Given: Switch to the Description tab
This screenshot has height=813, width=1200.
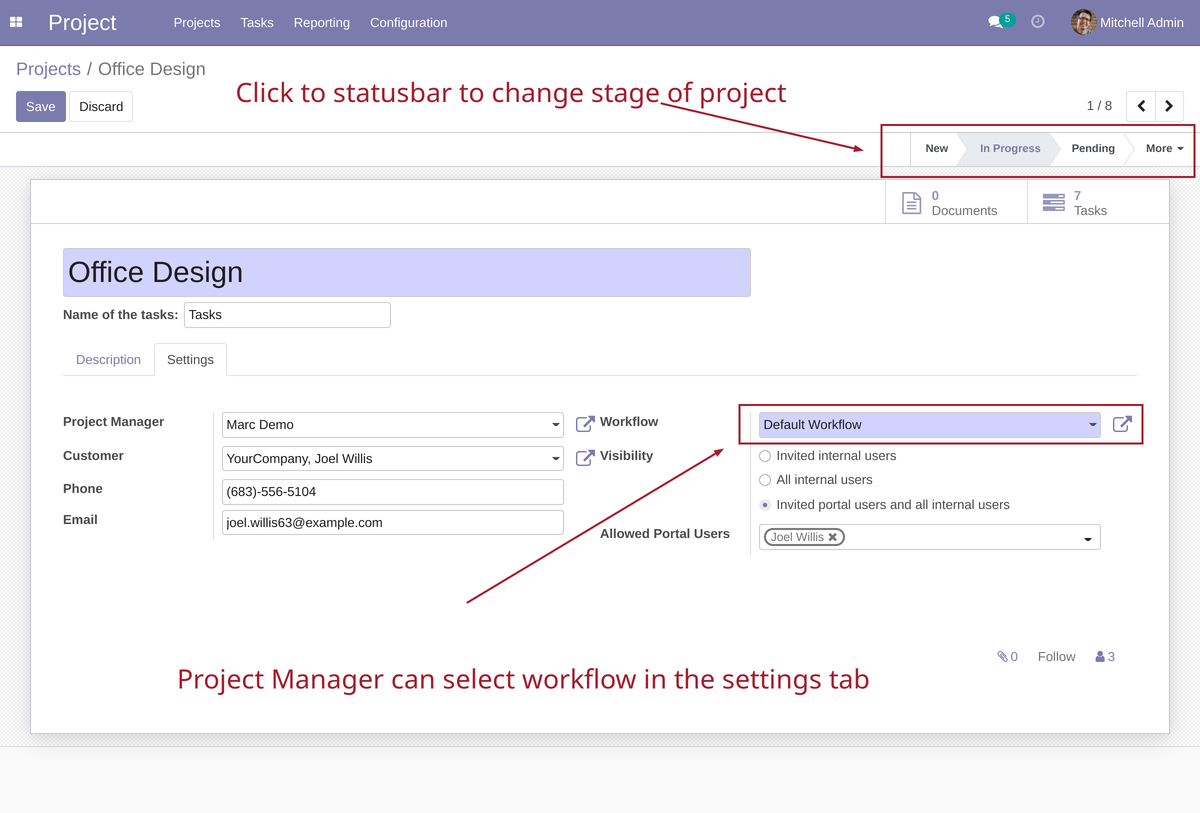Looking at the screenshot, I should pyautogui.click(x=108, y=359).
